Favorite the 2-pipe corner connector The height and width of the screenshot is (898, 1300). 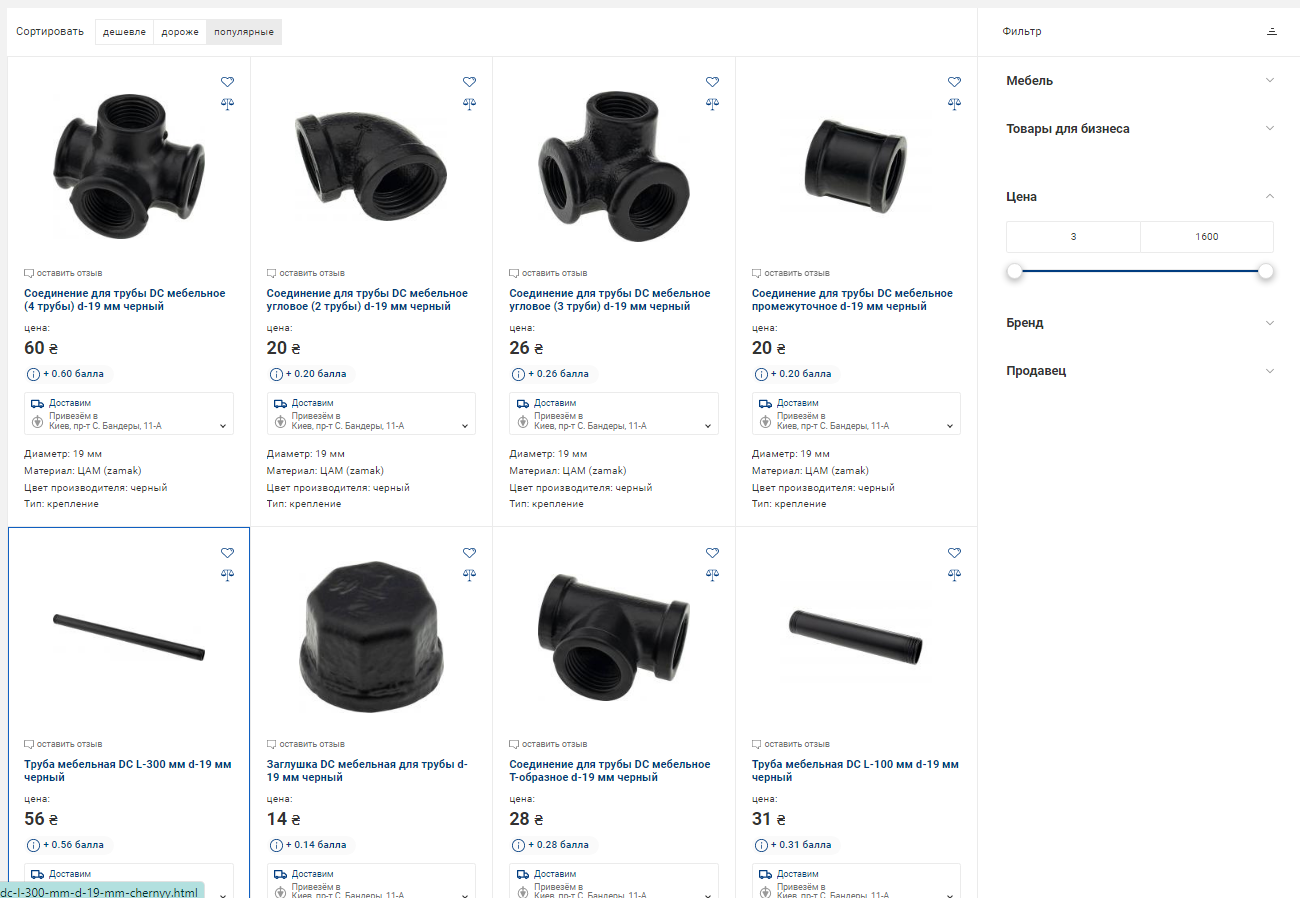(470, 82)
